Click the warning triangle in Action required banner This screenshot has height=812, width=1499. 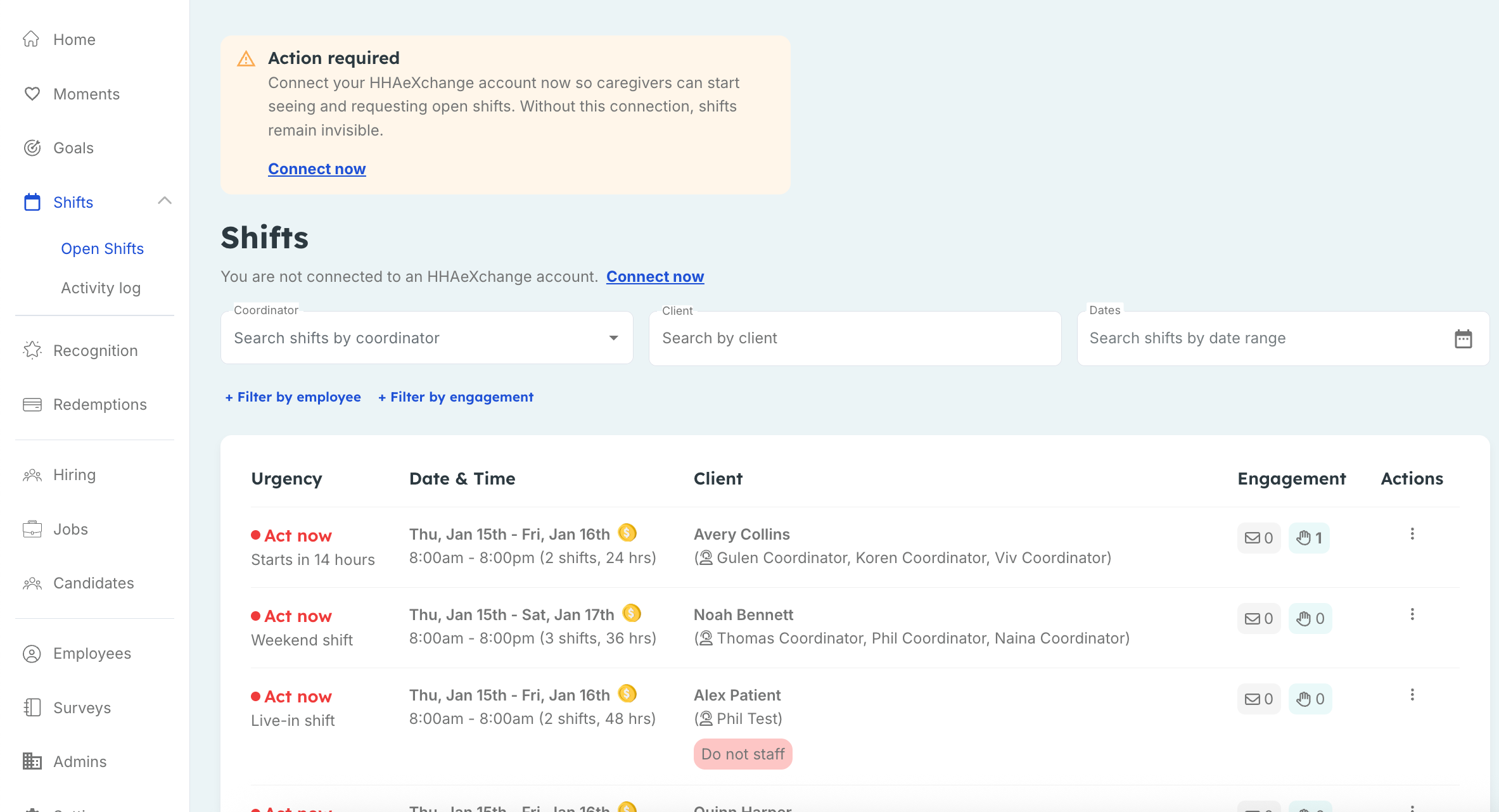tap(246, 59)
